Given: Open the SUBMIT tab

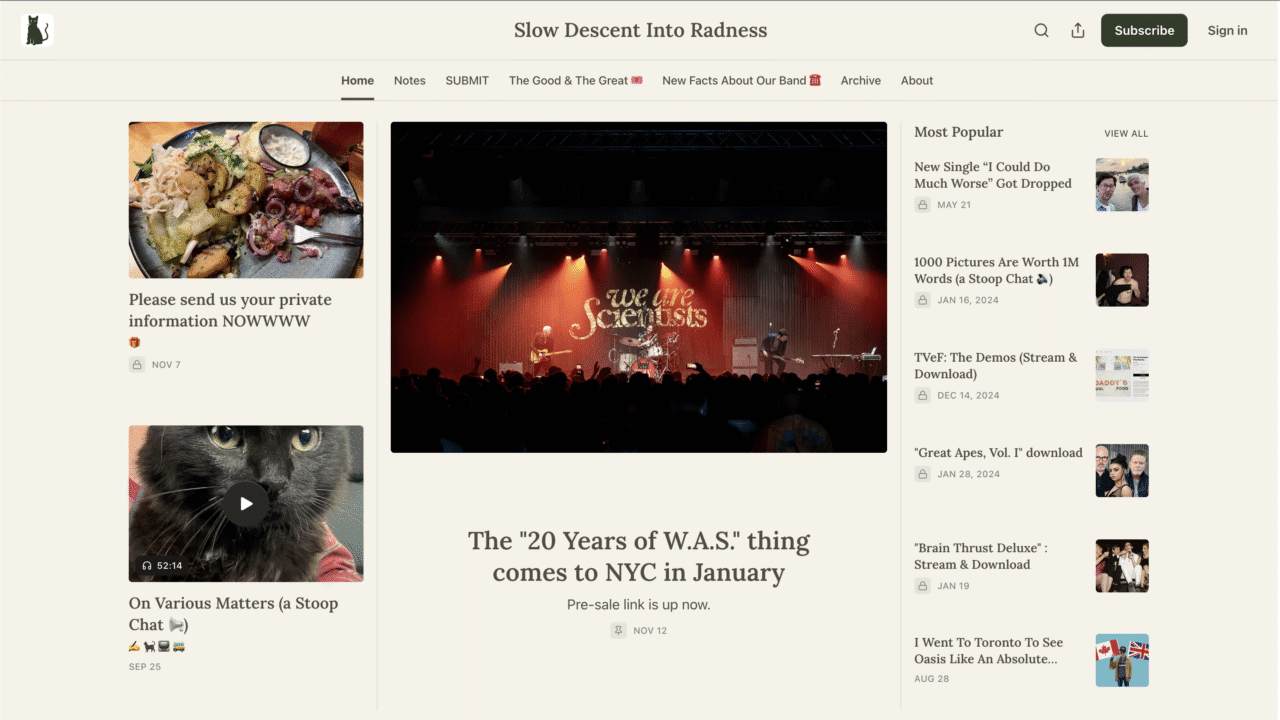Looking at the screenshot, I should coord(467,81).
